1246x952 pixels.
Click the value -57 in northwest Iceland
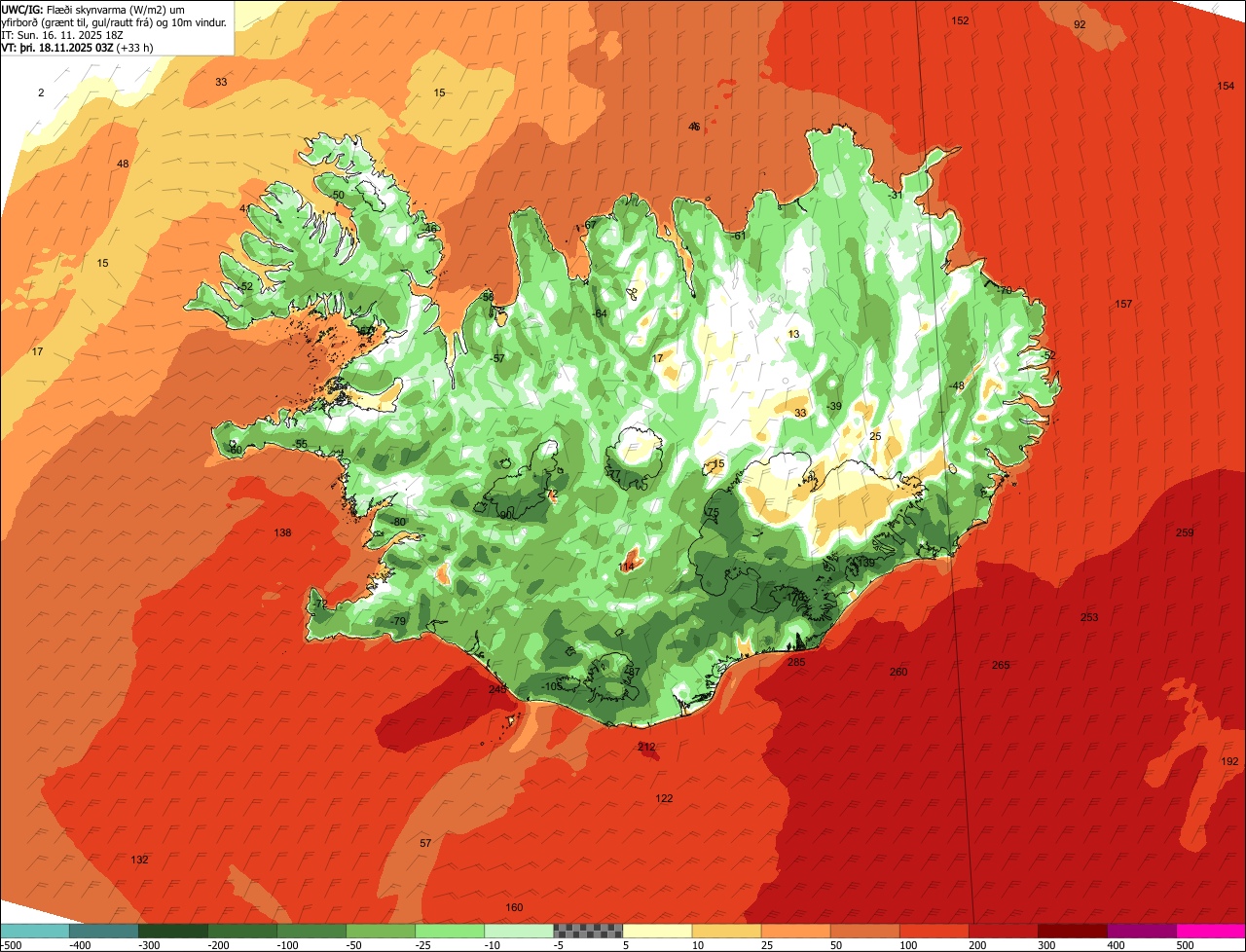(498, 358)
